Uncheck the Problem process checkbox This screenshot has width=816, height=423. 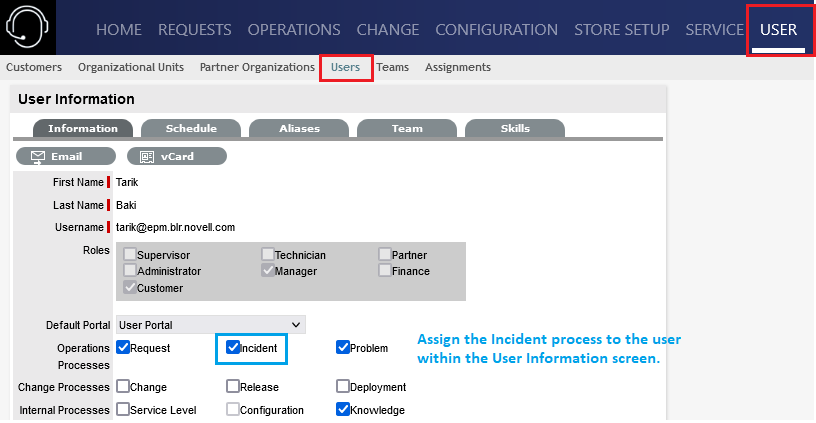(x=343, y=348)
